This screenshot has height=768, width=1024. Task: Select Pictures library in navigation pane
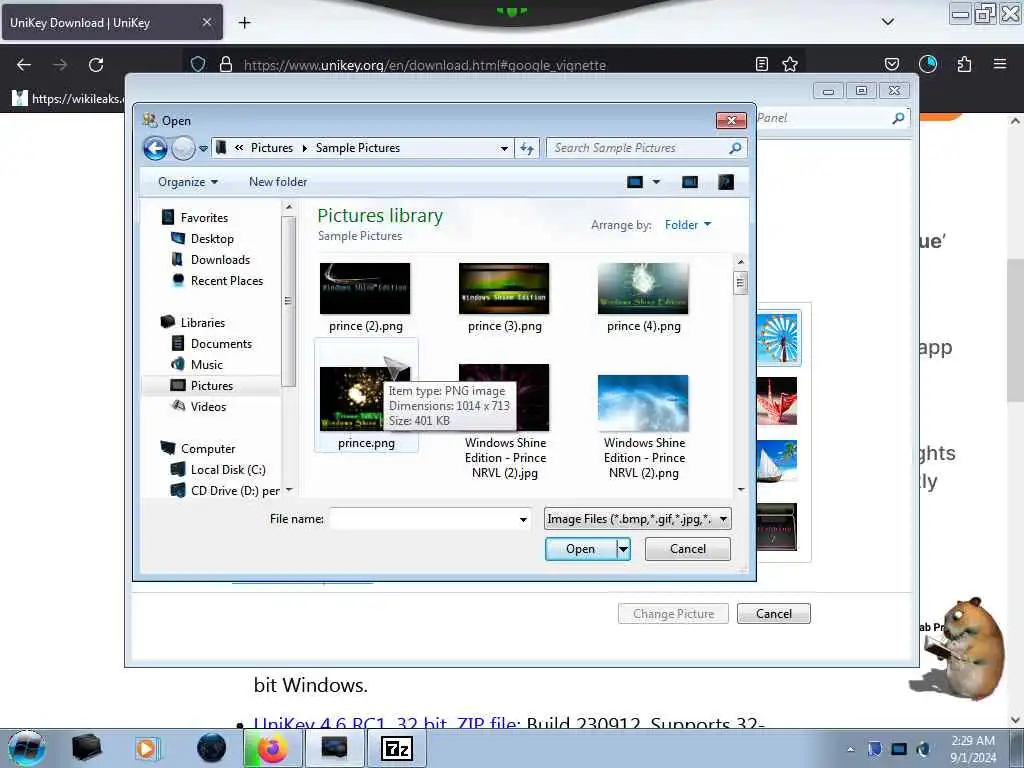coord(212,385)
